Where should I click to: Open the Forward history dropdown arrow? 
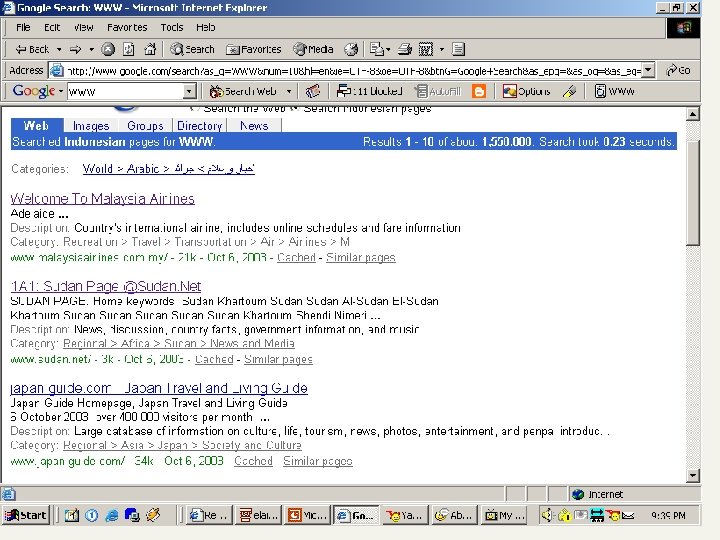[x=91, y=49]
